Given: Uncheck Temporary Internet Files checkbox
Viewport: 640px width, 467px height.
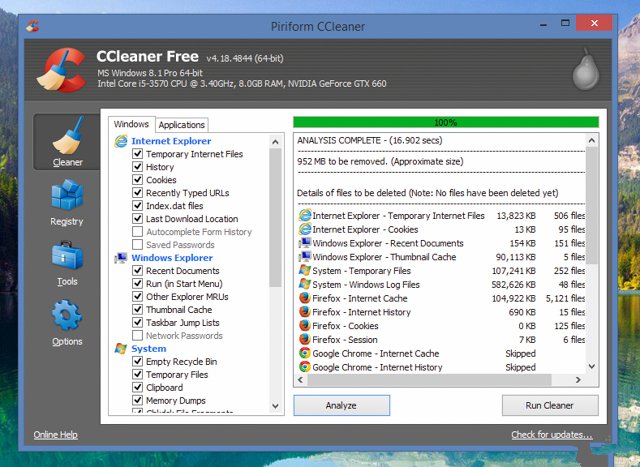Looking at the screenshot, I should tap(138, 154).
